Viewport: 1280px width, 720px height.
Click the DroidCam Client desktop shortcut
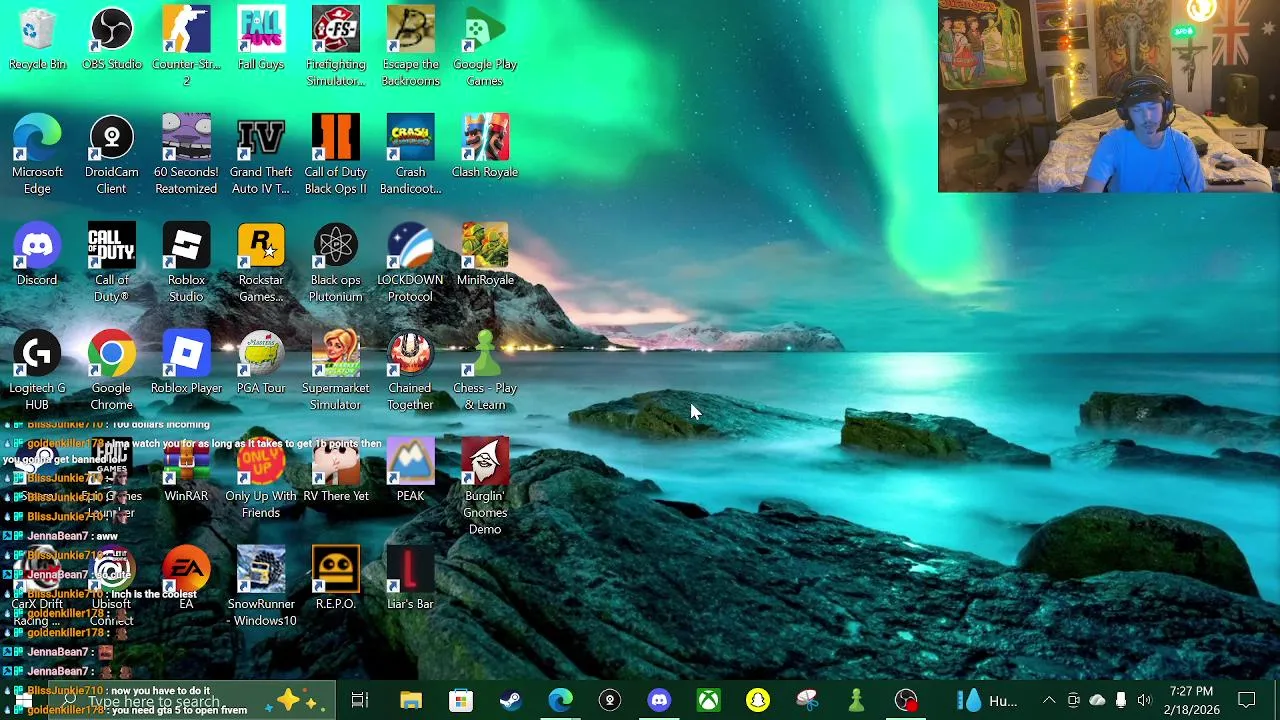111,155
